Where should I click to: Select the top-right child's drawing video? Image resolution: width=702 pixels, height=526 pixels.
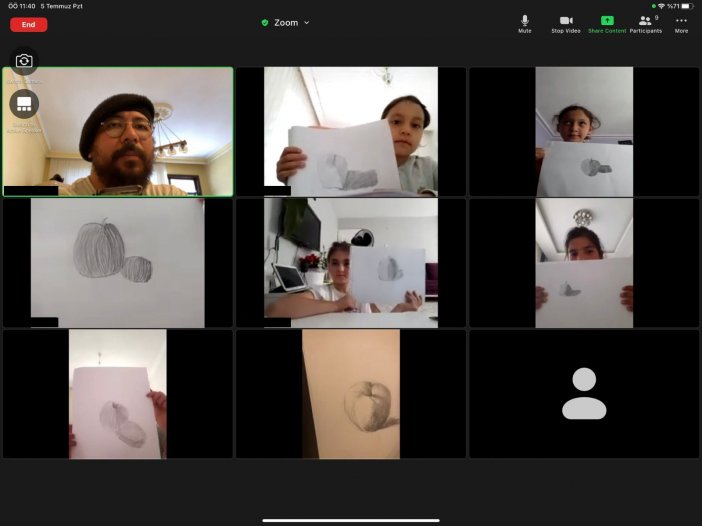(584, 132)
